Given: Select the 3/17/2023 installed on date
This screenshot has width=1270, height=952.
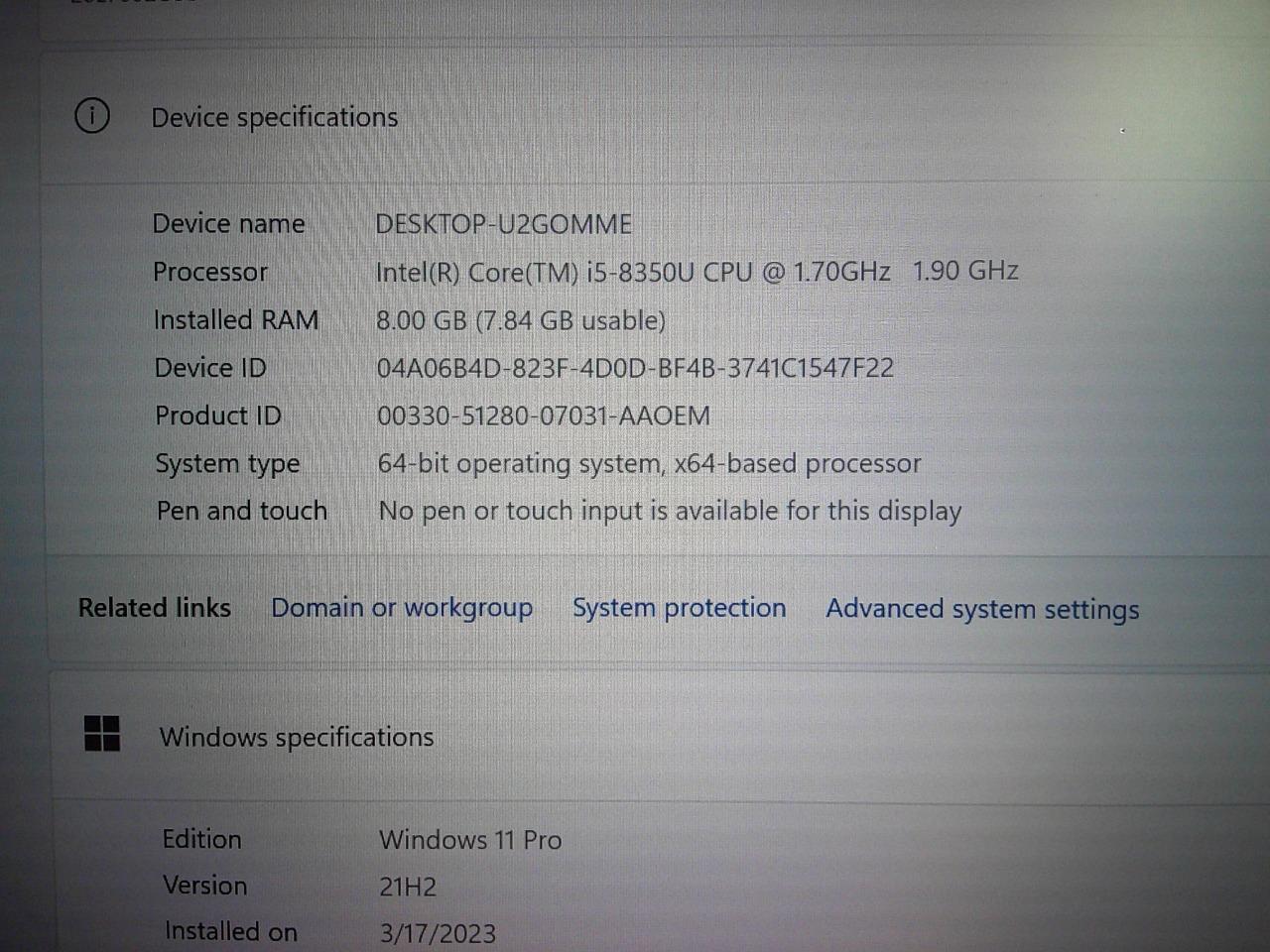Looking at the screenshot, I should pos(438,933).
